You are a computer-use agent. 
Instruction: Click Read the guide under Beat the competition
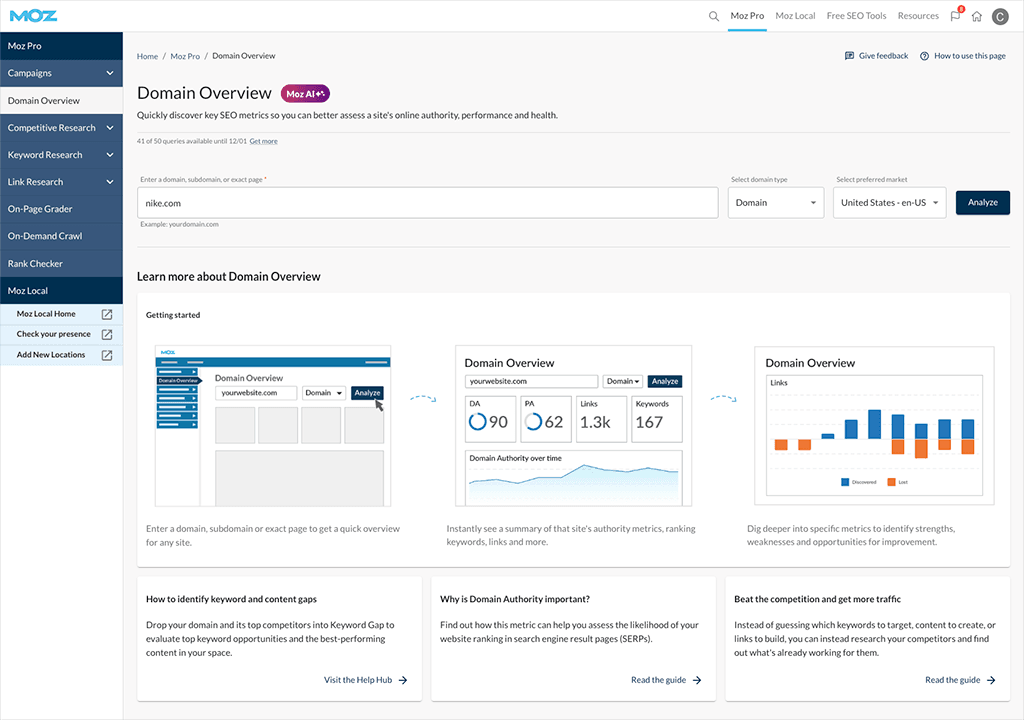click(x=952, y=680)
